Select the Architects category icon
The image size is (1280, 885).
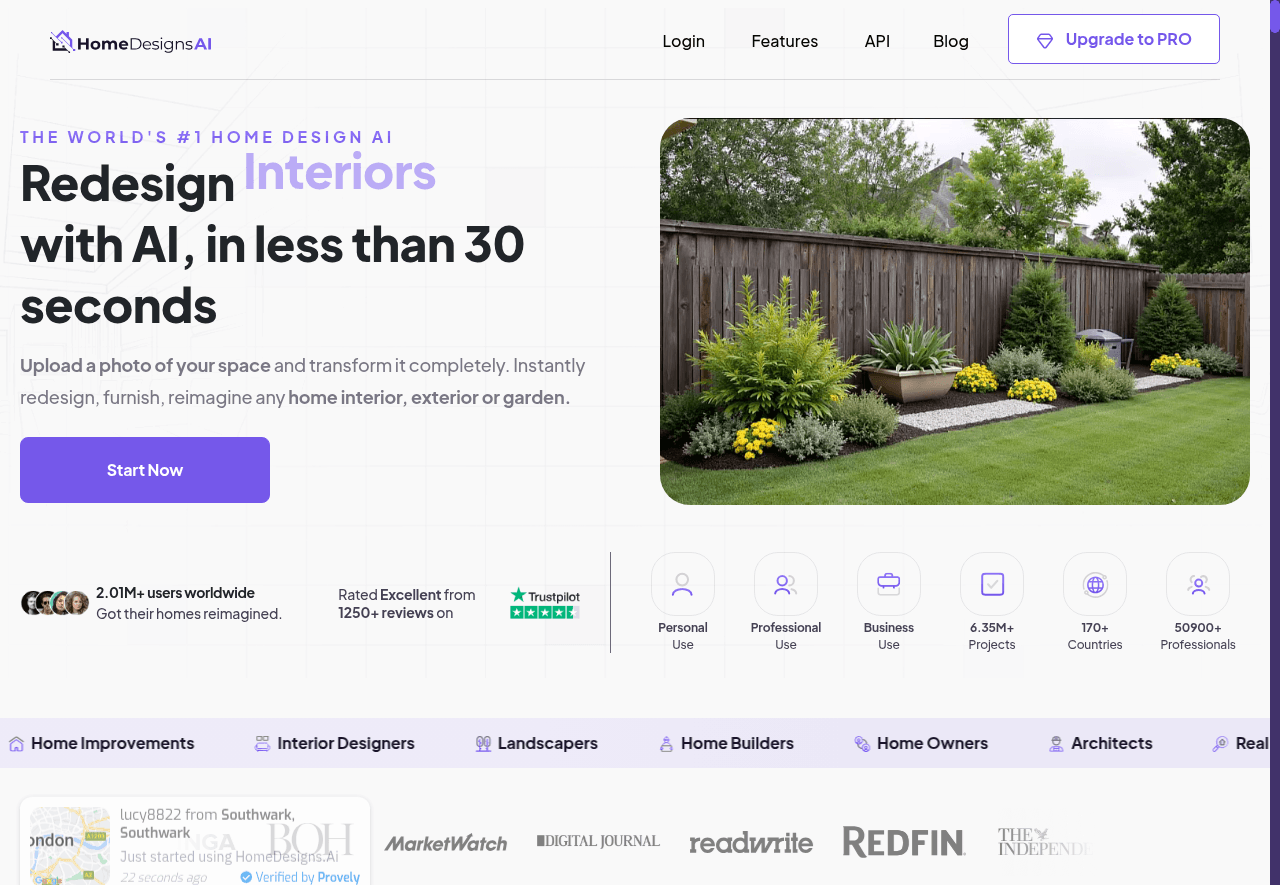1056,743
